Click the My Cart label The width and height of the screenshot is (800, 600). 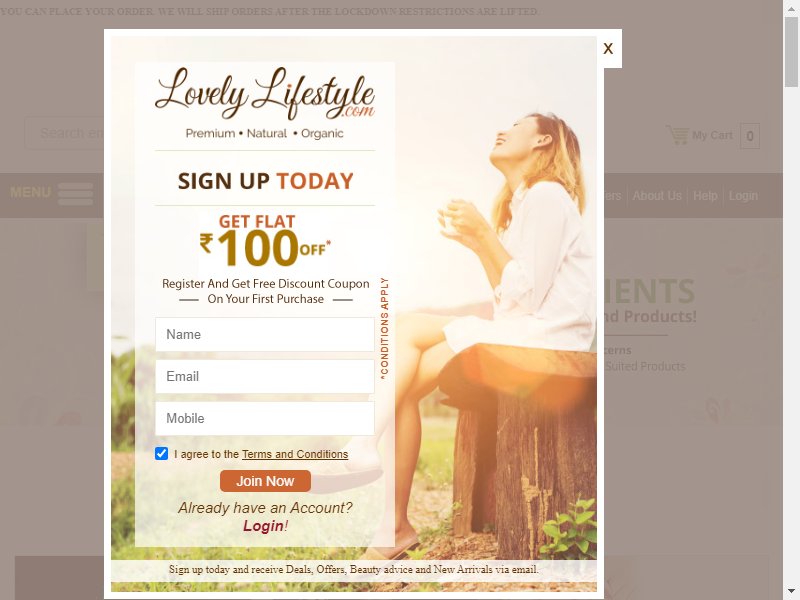click(x=712, y=135)
